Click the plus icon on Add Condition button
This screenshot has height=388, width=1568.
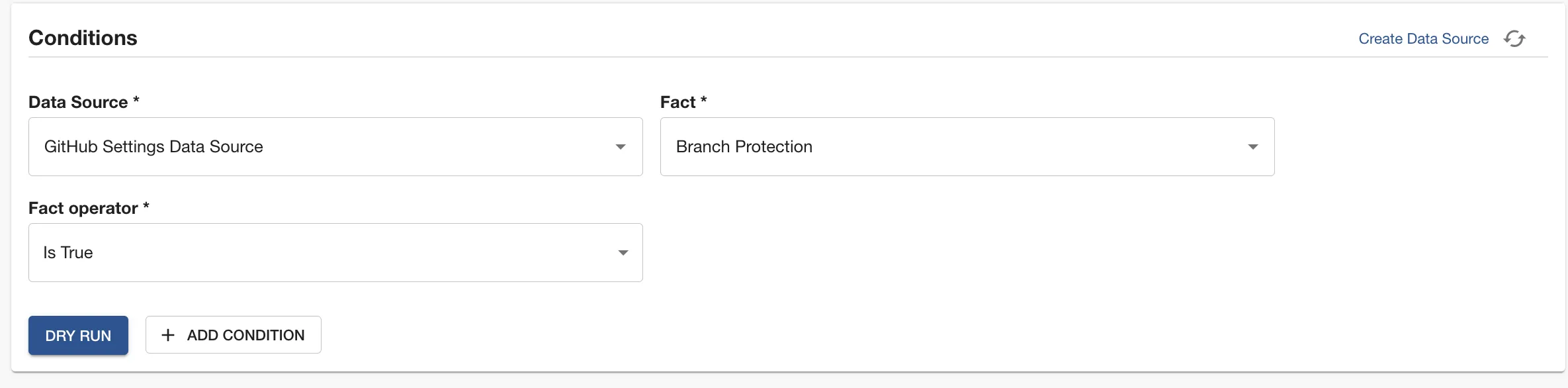coord(168,335)
